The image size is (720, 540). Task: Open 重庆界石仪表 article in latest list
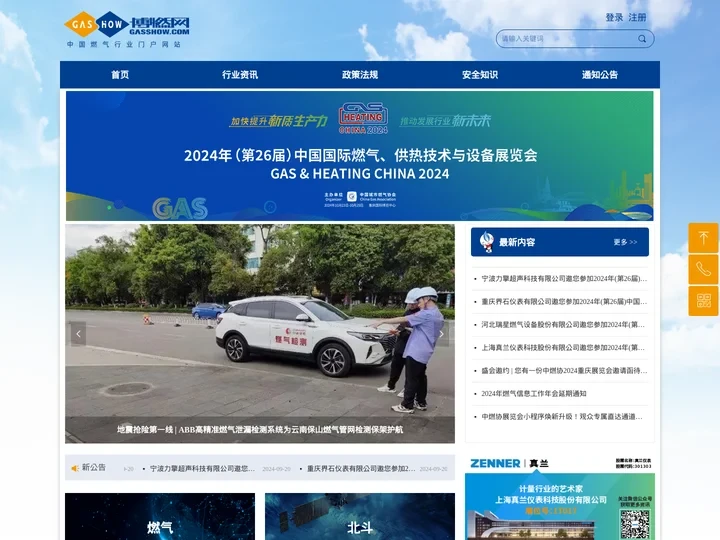click(x=564, y=302)
